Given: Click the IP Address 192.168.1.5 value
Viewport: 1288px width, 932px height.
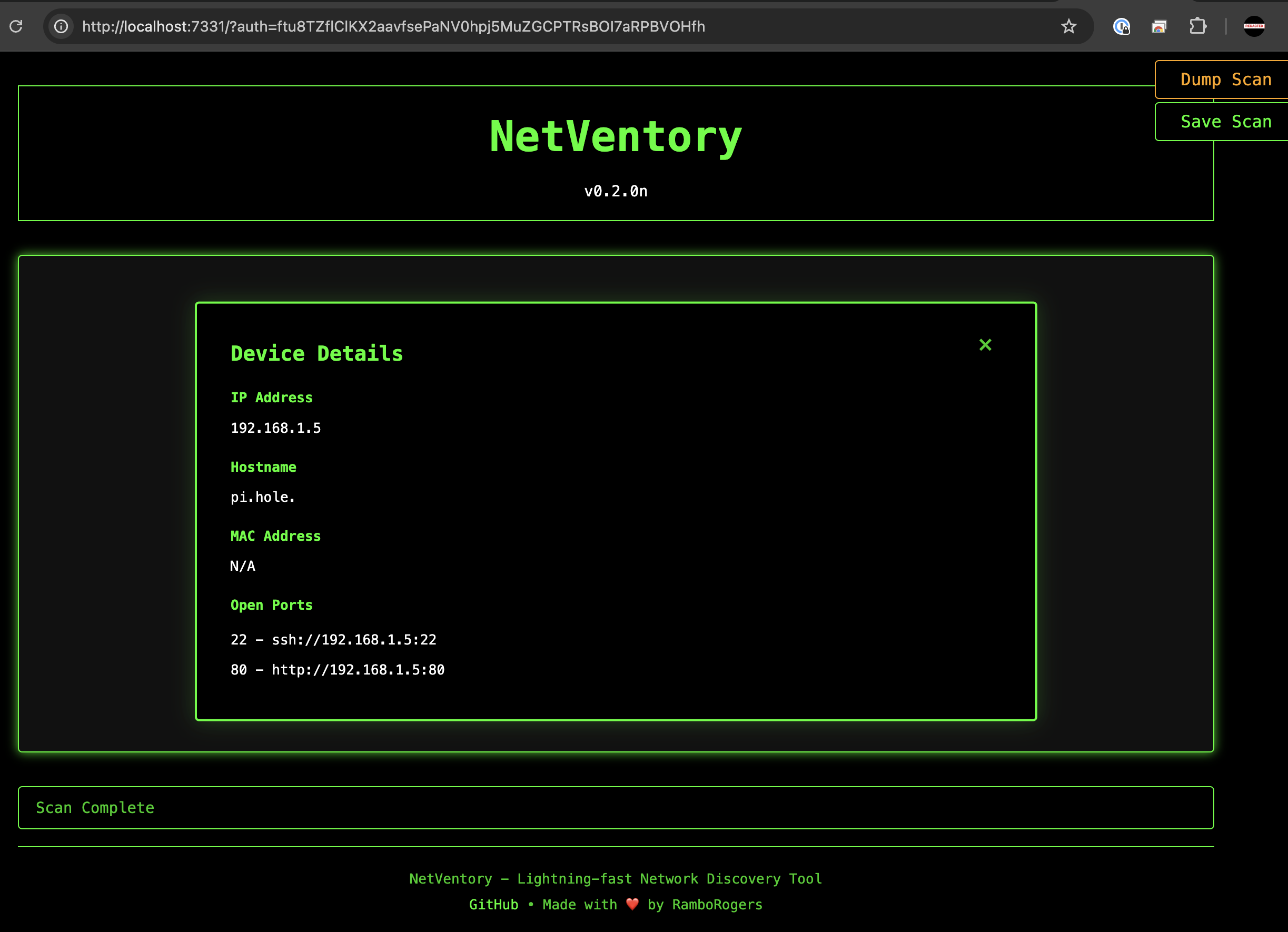Looking at the screenshot, I should pos(275,428).
